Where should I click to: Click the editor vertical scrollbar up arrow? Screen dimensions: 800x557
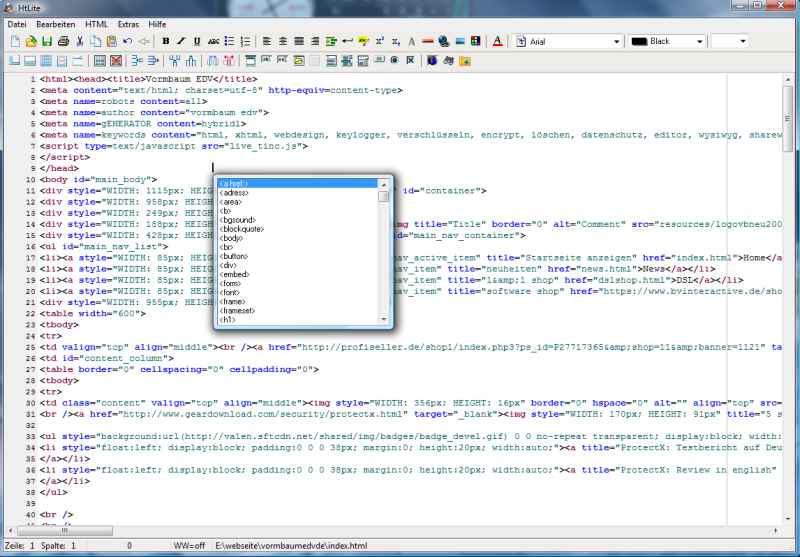[x=788, y=80]
